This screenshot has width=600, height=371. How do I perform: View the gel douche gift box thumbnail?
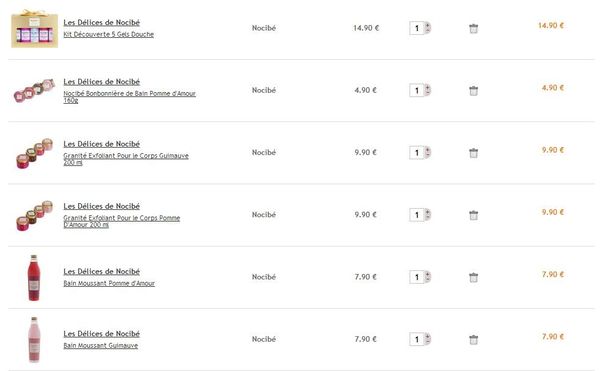tap(34, 29)
